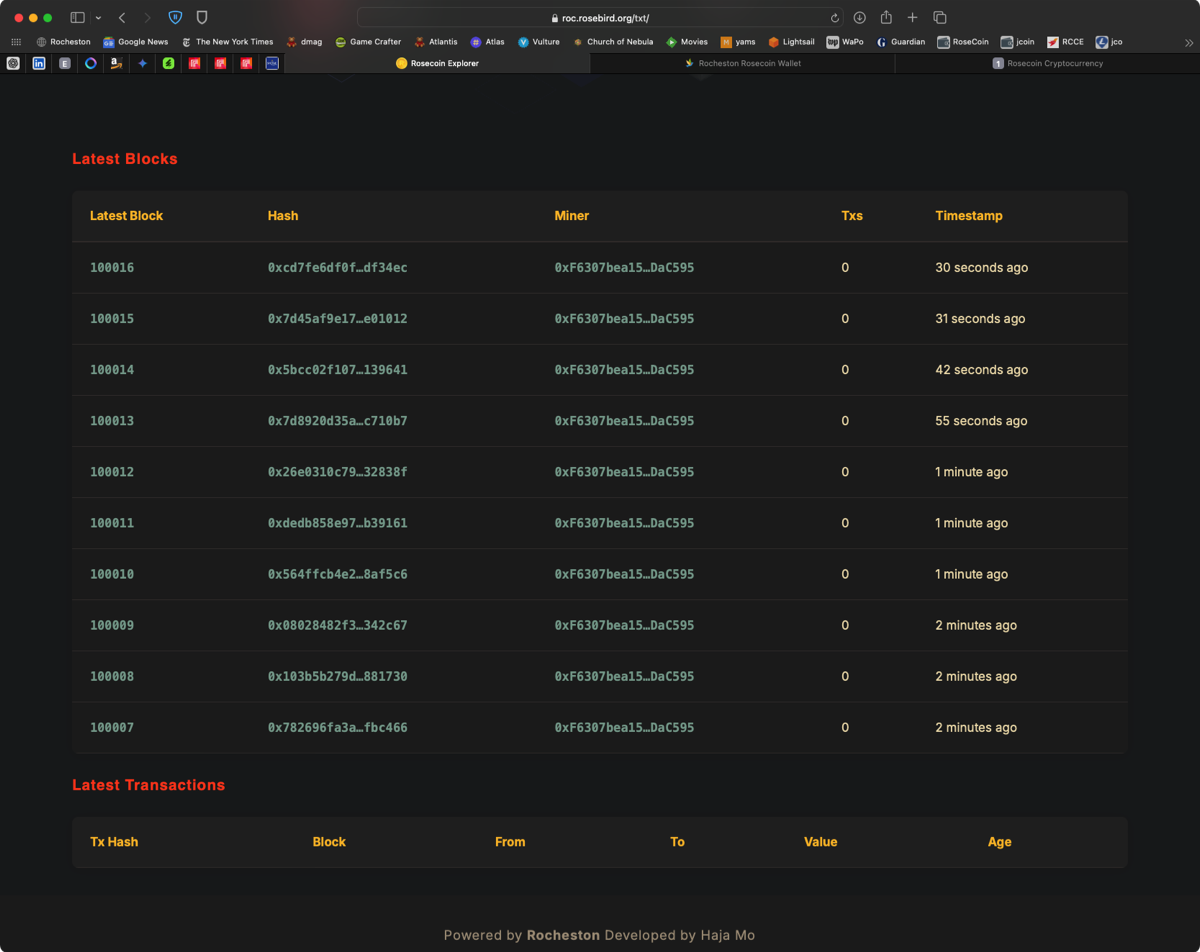Open the RoseCoin bookmark
This screenshot has height=952, width=1200.
click(963, 42)
